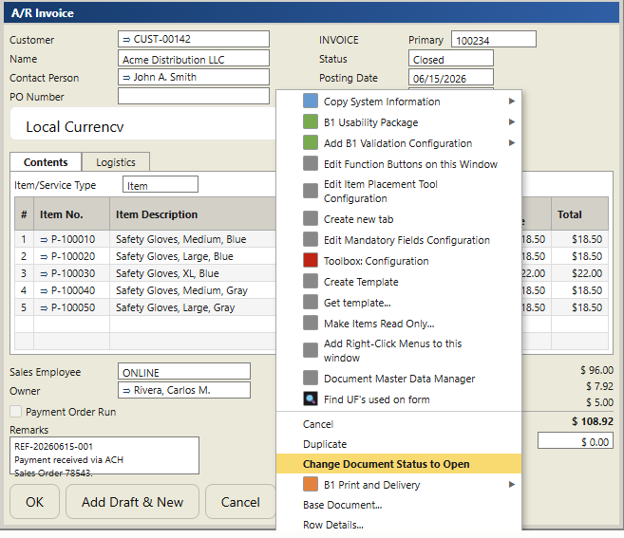Click the Remarks text box
This screenshot has height=538, width=624.
point(104,456)
